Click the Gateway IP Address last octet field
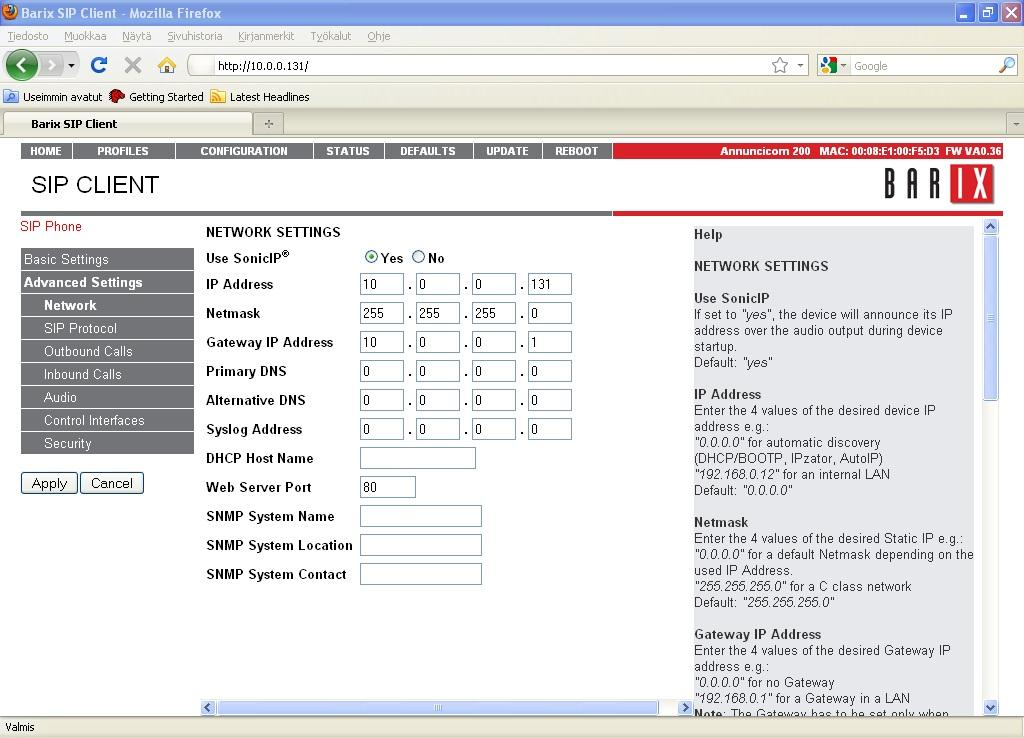 click(550, 342)
